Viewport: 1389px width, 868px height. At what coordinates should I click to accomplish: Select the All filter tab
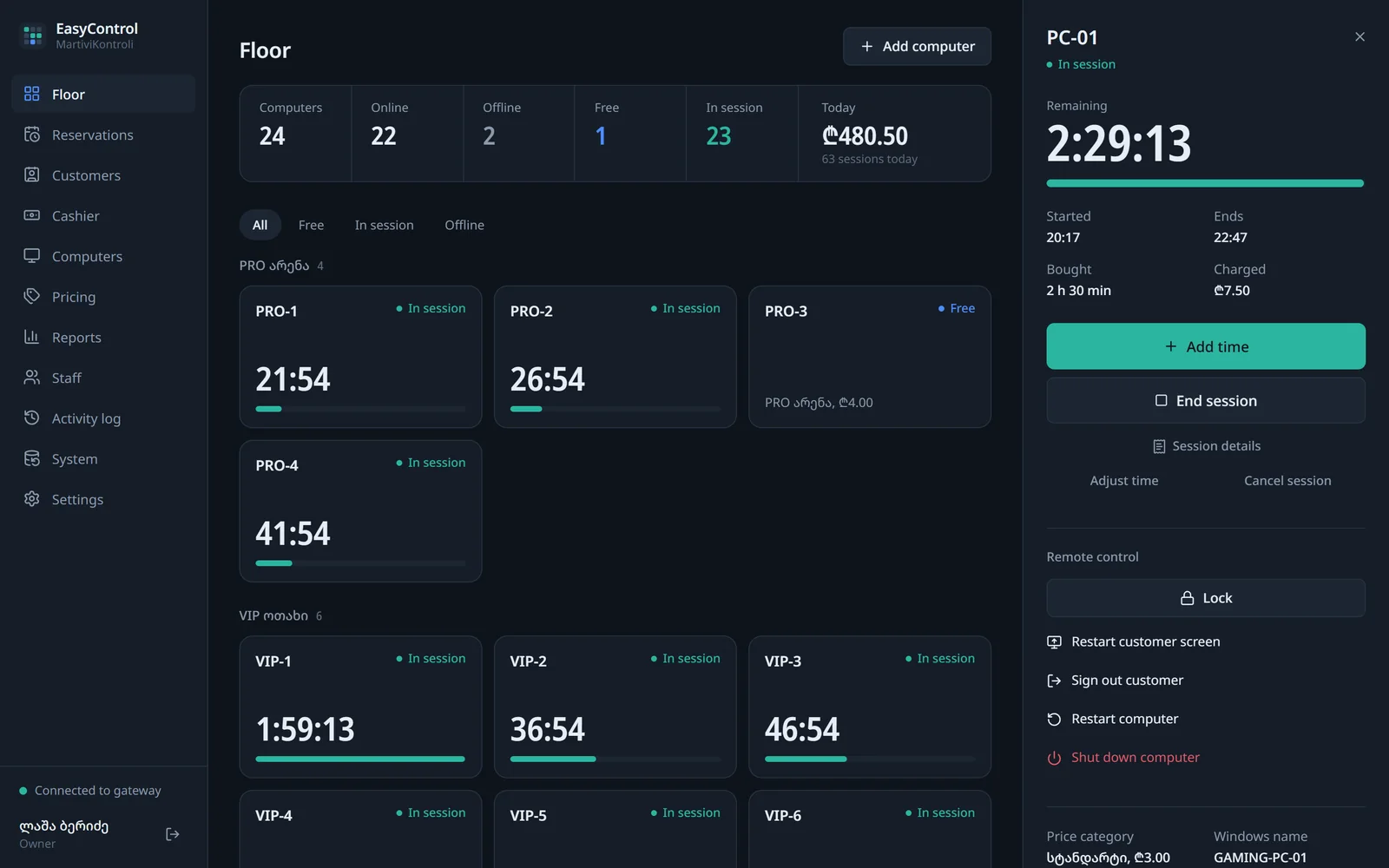tap(260, 225)
